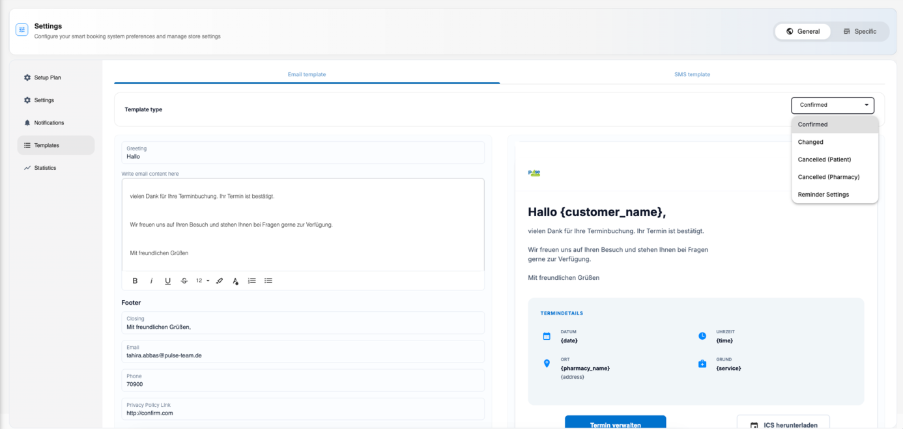Viewport: 903px width, 429px height.
Task: Insert a numbered list
Action: [x=252, y=281]
